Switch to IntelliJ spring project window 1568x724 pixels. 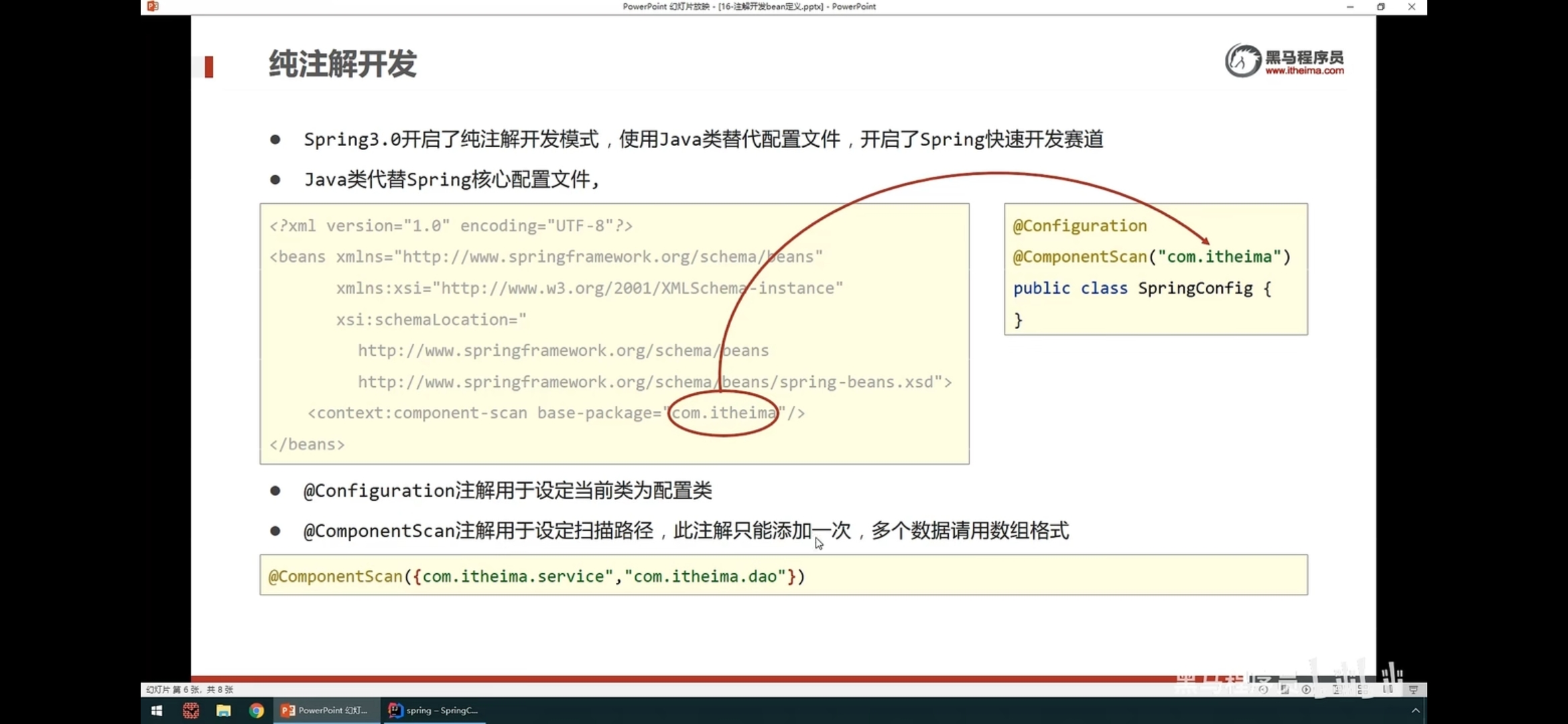tap(434, 711)
